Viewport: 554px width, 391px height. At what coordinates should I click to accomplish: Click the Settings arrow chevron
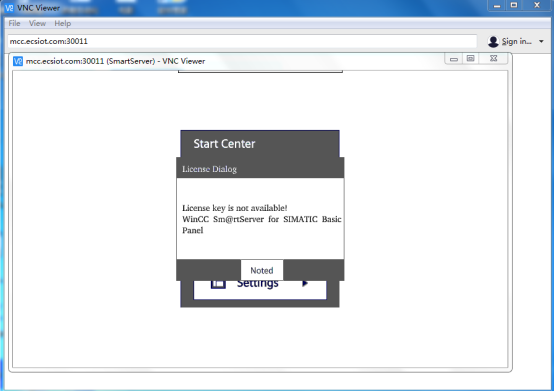point(305,283)
